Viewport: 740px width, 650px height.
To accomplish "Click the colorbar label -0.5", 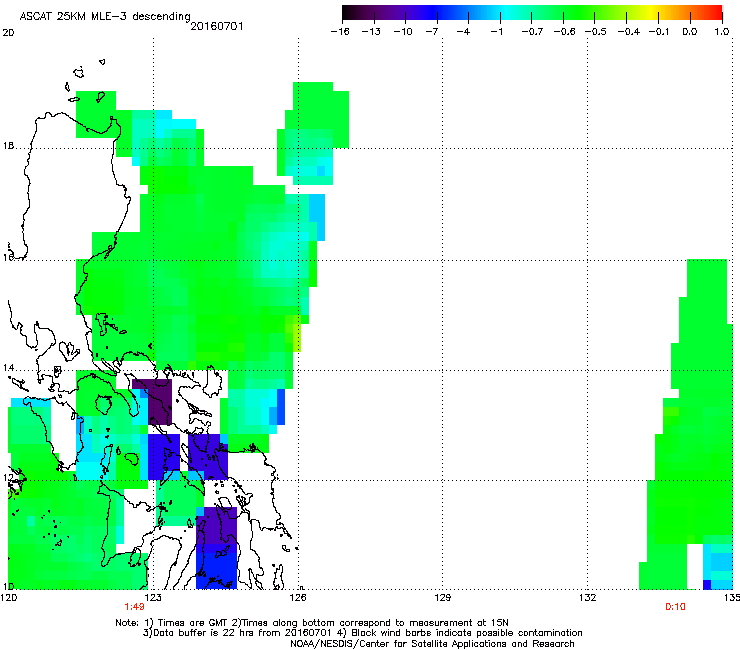I will point(596,32).
